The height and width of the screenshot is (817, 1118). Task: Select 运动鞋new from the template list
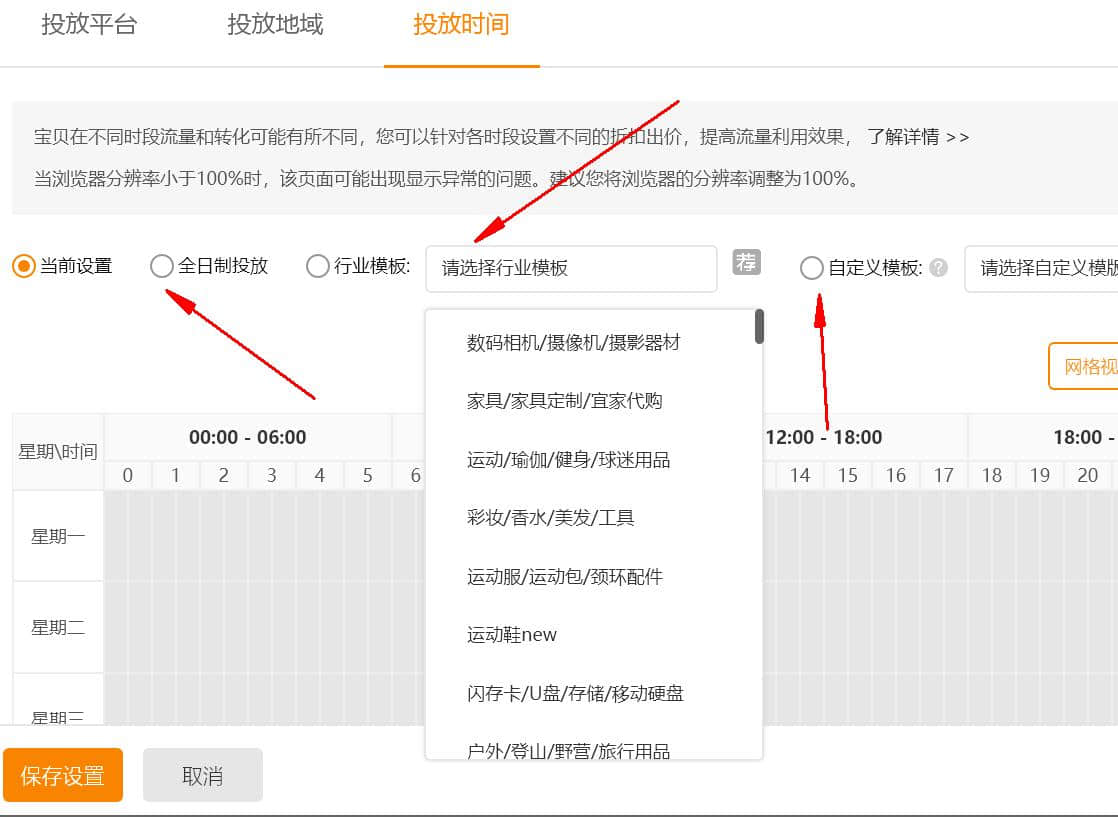[511, 635]
